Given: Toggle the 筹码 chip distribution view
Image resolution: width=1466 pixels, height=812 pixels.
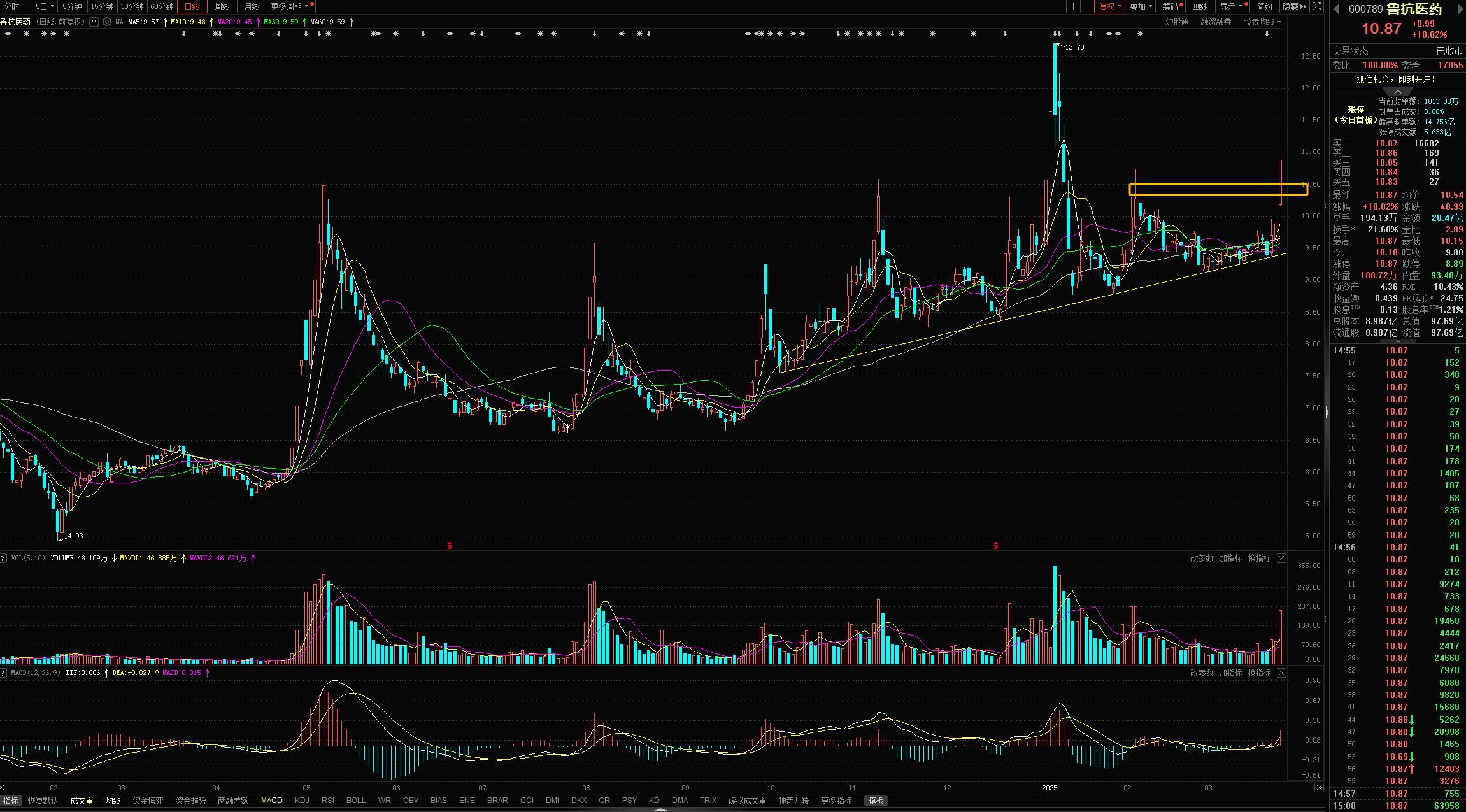Looking at the screenshot, I should click(1171, 6).
